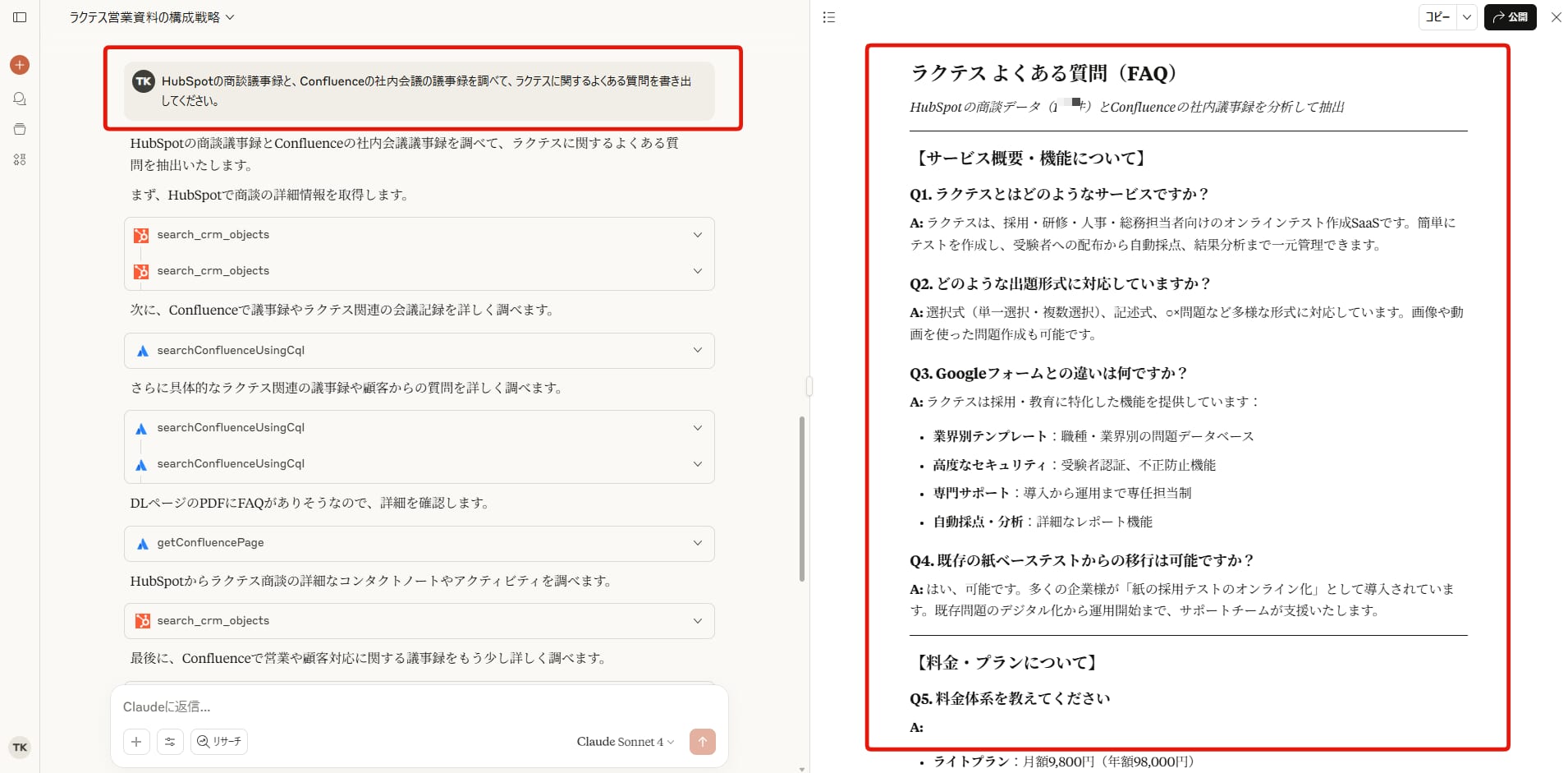Image resolution: width=1568 pixels, height=773 pixels.
Task: Click heading Q4. 既存の紙ベーステストからの移行は可能ですか？
Action: click(x=1082, y=561)
